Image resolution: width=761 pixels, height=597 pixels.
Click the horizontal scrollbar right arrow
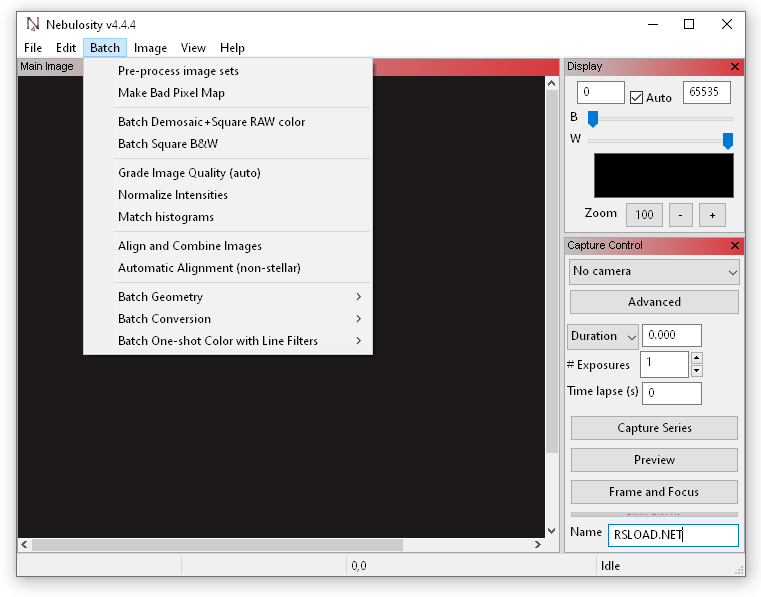coord(538,545)
